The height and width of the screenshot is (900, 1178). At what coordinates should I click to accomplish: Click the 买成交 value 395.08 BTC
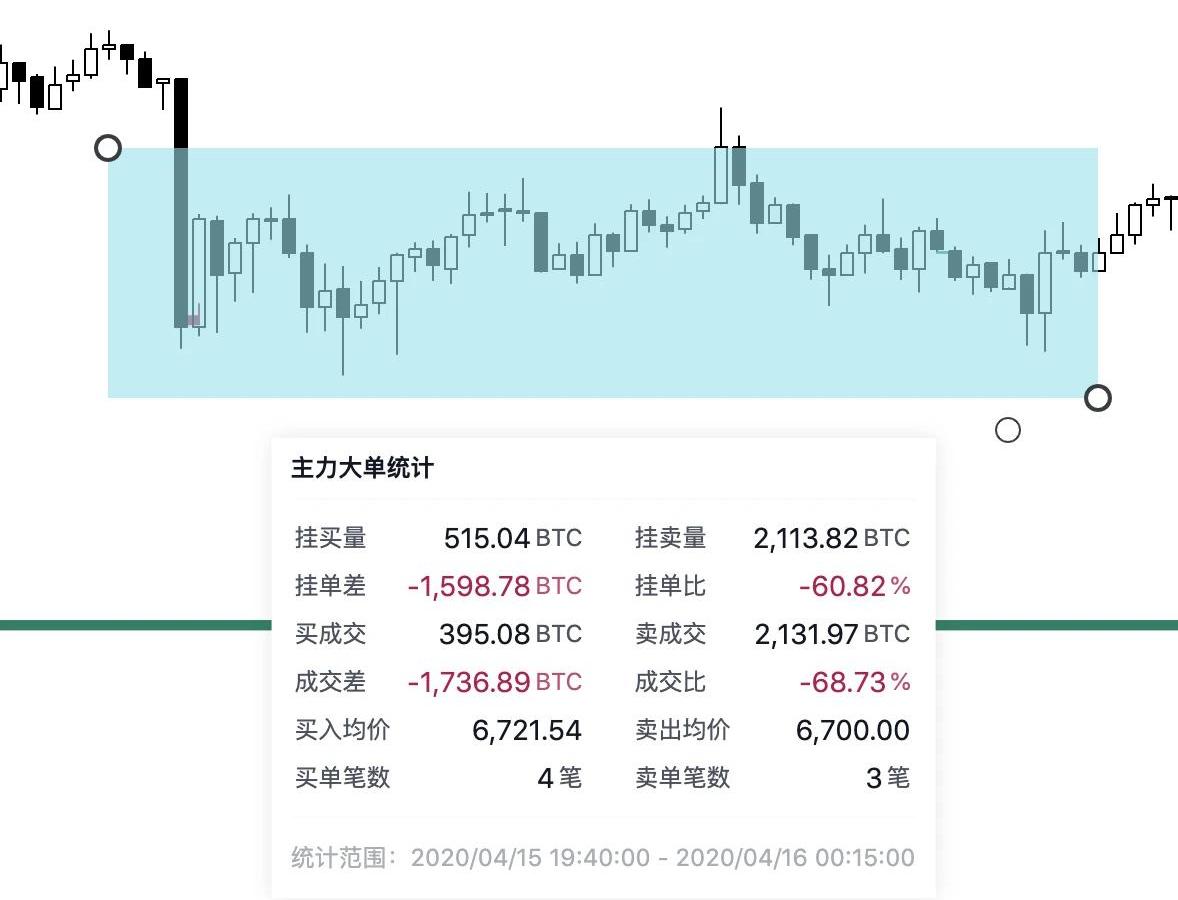click(x=510, y=634)
